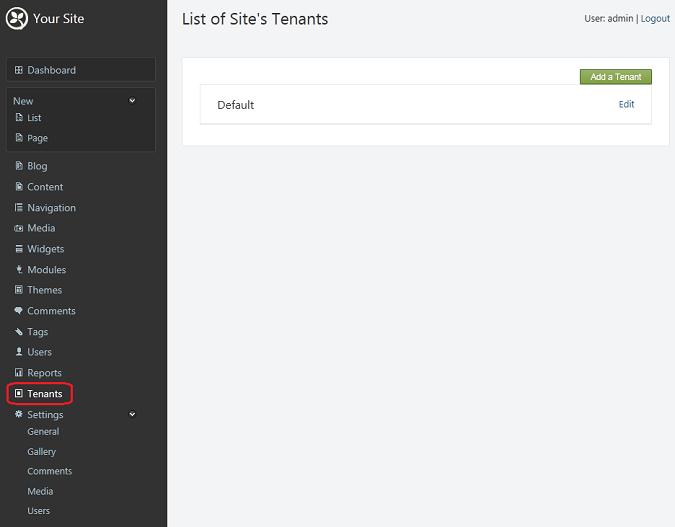Open the Themes menu item
Screen dimensions: 675x527
coord(44,290)
